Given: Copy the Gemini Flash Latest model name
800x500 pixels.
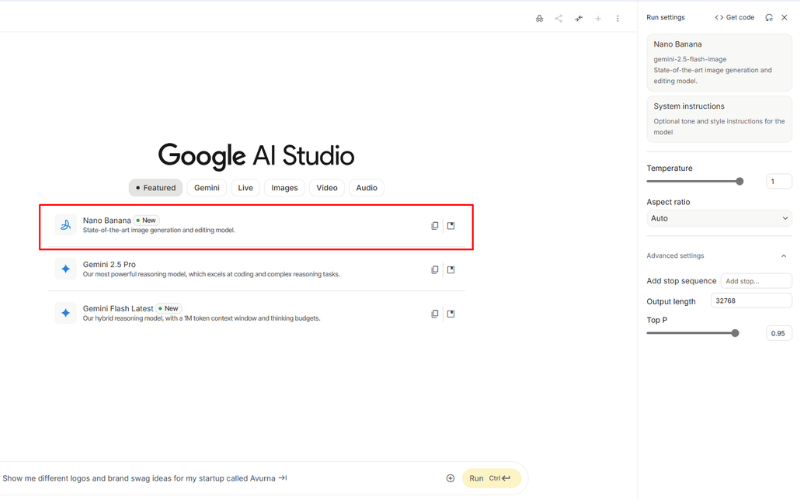Looking at the screenshot, I should click(x=434, y=314).
